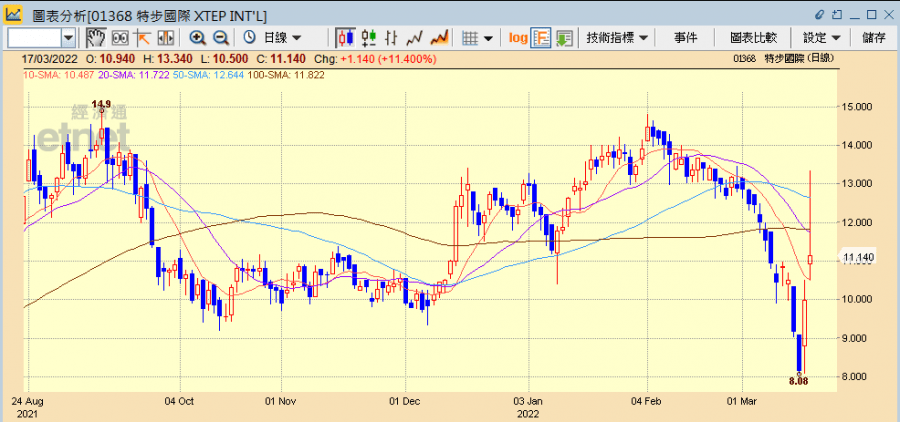Switch to mountain area chart type
The width and height of the screenshot is (900, 422).
439,38
